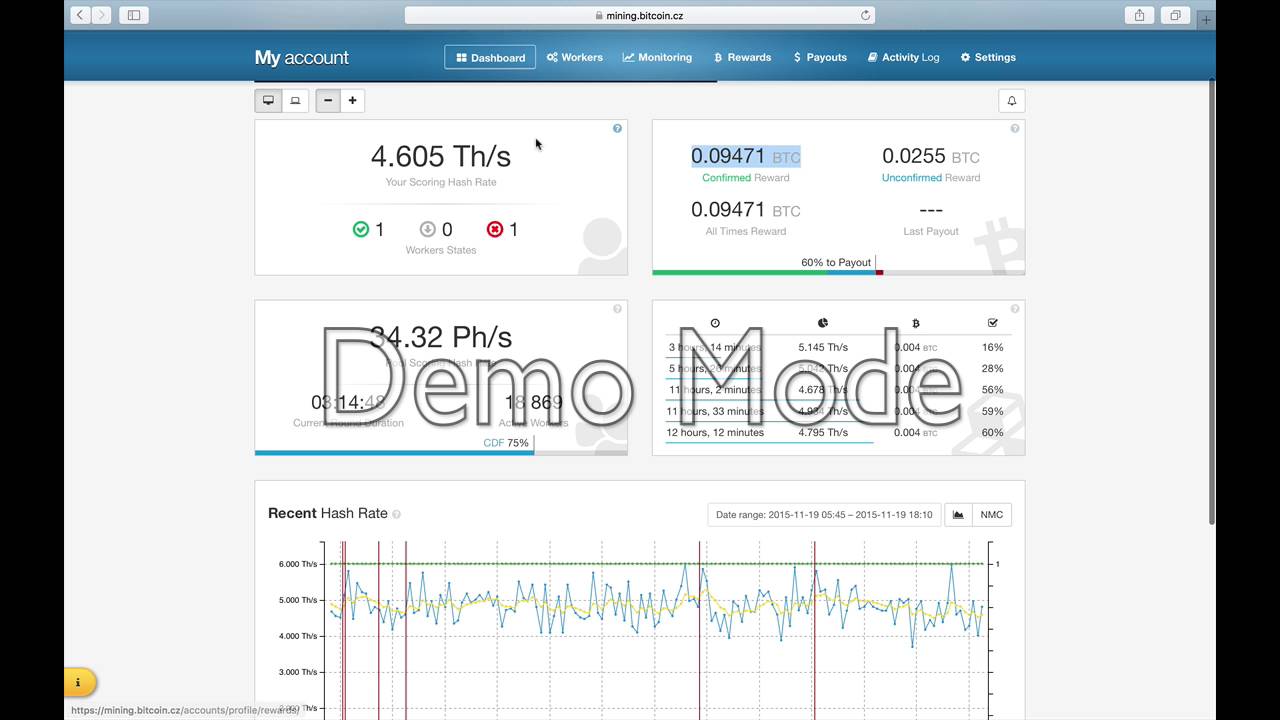Open the Payouts tab
This screenshot has width=1280, height=720.
pos(820,57)
